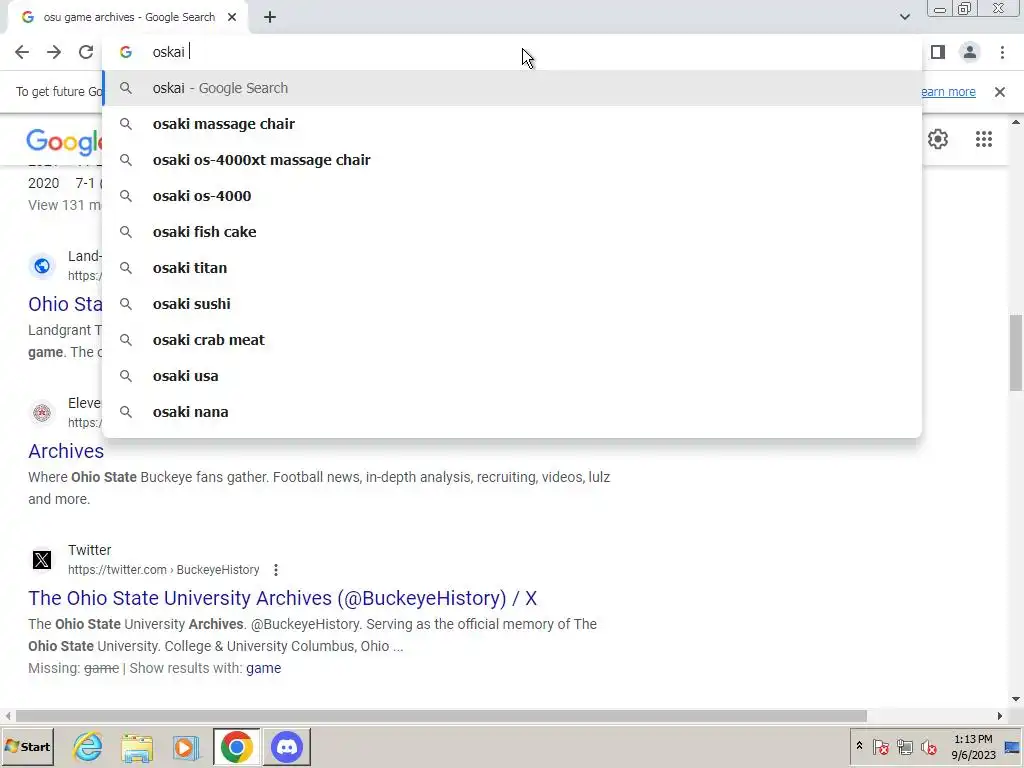
Task: Open Google search settings gear
Action: tap(938, 139)
